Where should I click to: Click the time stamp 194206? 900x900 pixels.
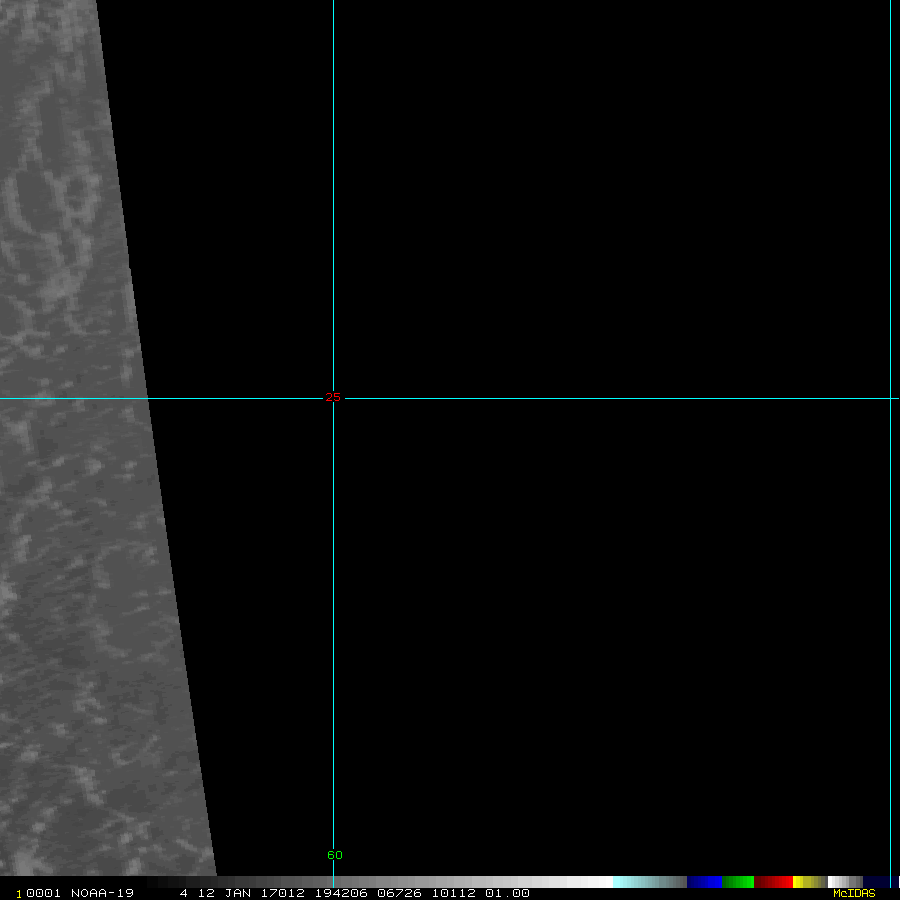pyautogui.click(x=338, y=893)
